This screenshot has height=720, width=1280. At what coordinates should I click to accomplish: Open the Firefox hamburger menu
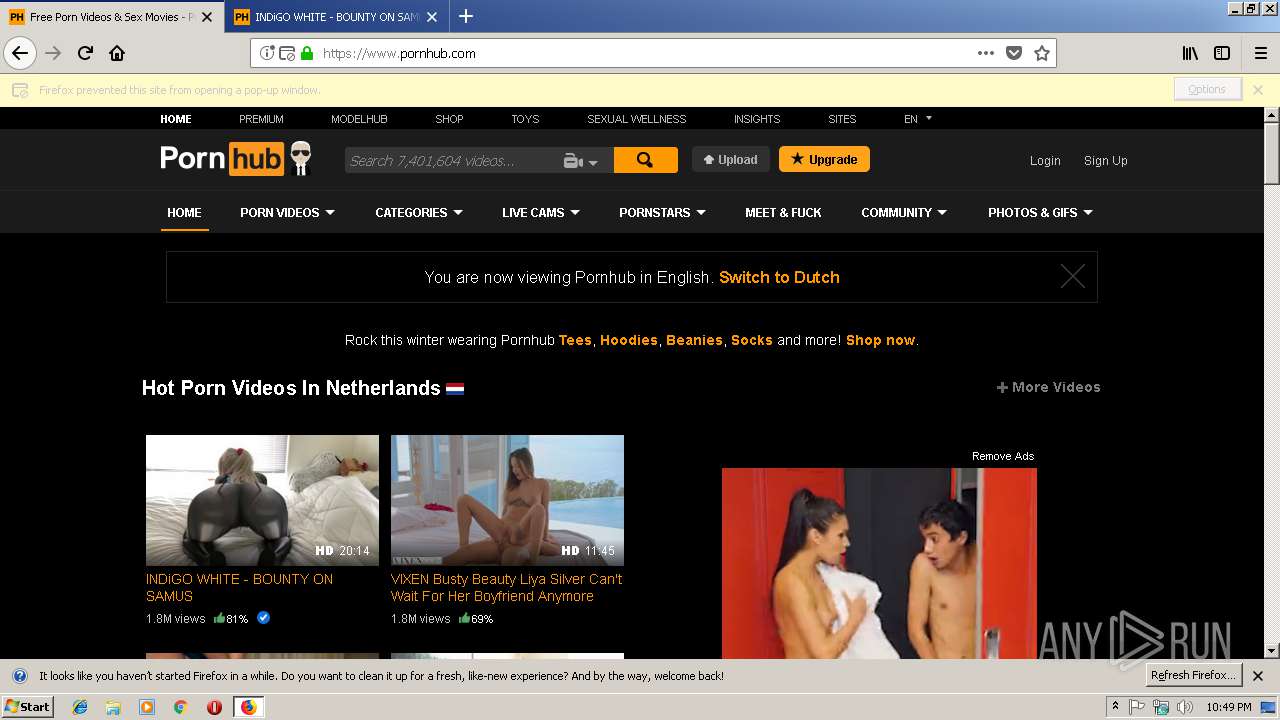tap(1260, 53)
